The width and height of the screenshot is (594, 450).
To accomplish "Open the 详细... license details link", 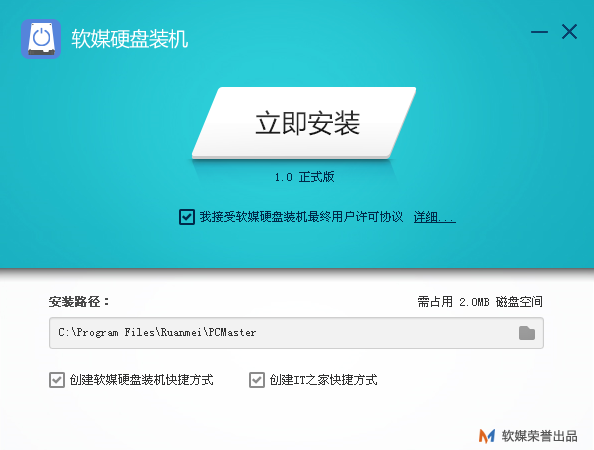I will click(x=435, y=217).
